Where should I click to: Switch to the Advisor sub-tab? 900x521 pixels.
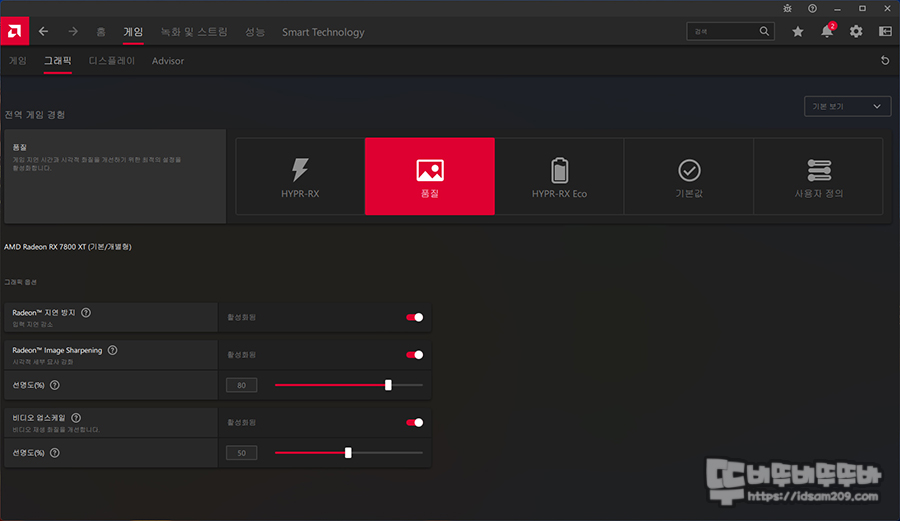tap(168, 60)
